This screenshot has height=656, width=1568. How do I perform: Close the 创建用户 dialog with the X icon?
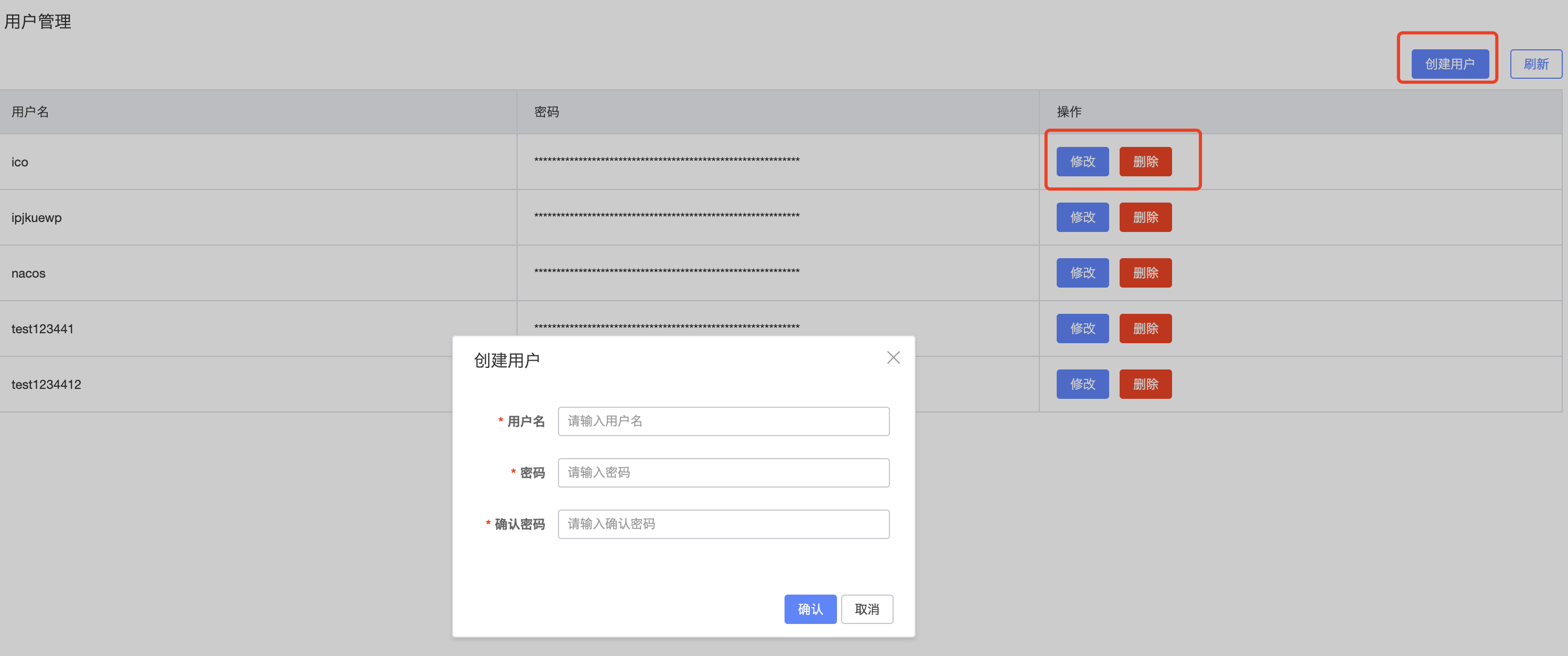pyautogui.click(x=893, y=357)
